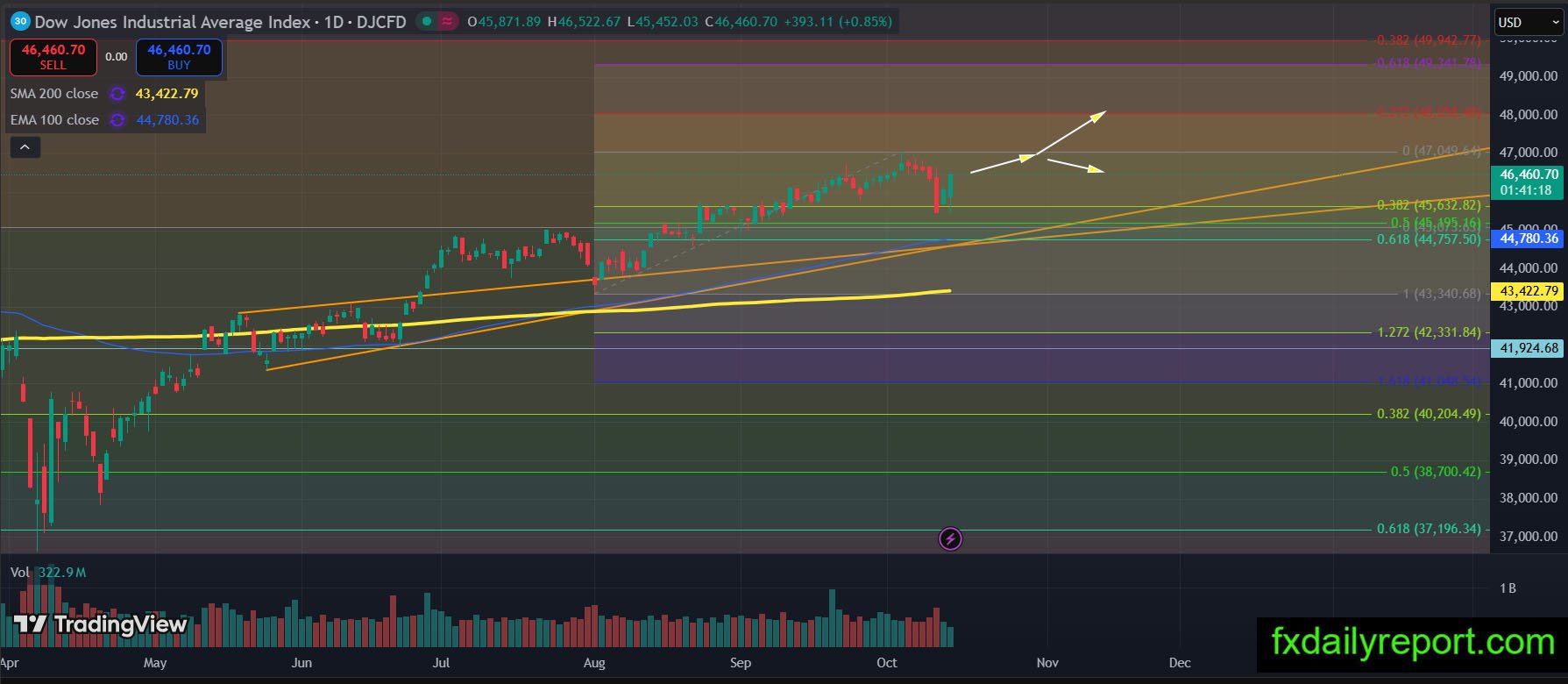Click the purple lightning bolt icon on chart

[x=950, y=538]
